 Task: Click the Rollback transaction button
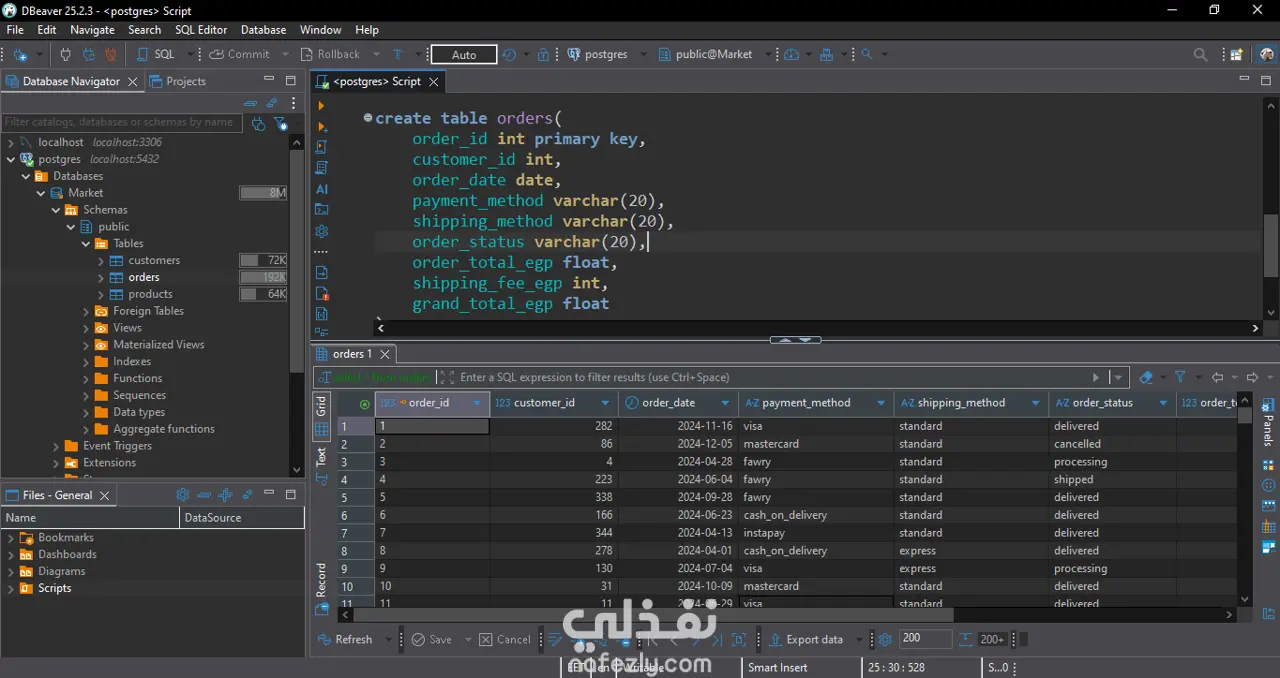pyautogui.click(x=330, y=55)
